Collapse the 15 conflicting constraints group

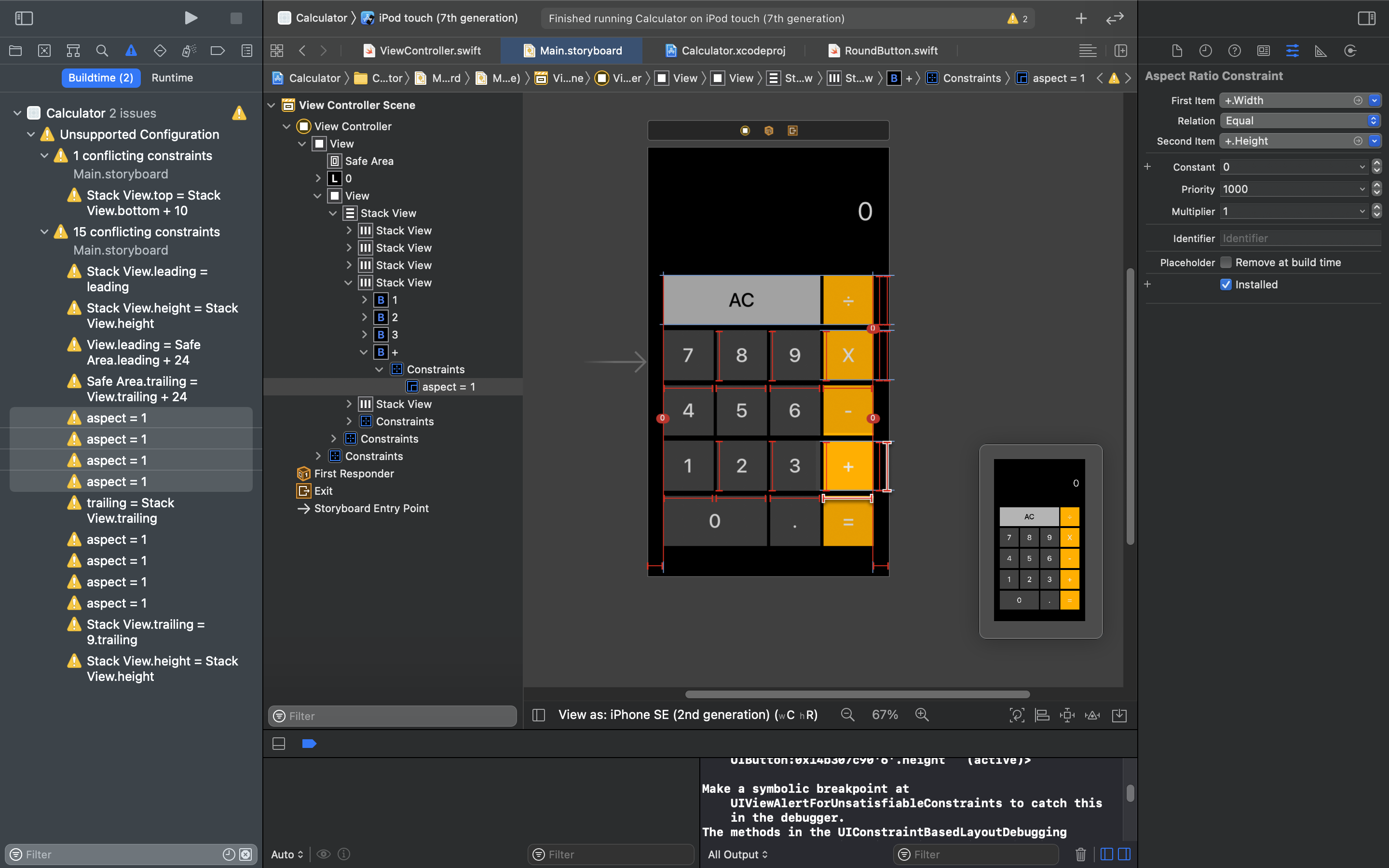click(44, 232)
